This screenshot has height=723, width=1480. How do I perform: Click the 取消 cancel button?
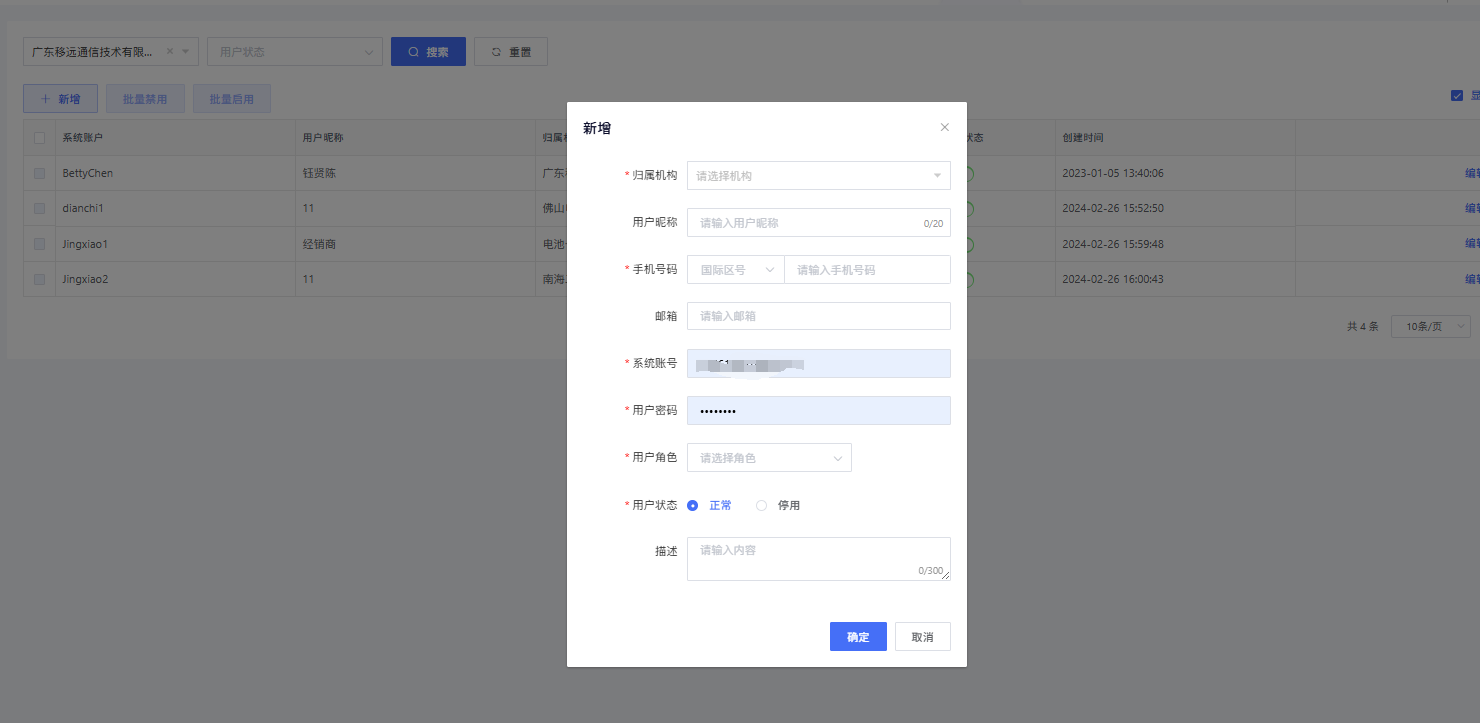tap(922, 637)
